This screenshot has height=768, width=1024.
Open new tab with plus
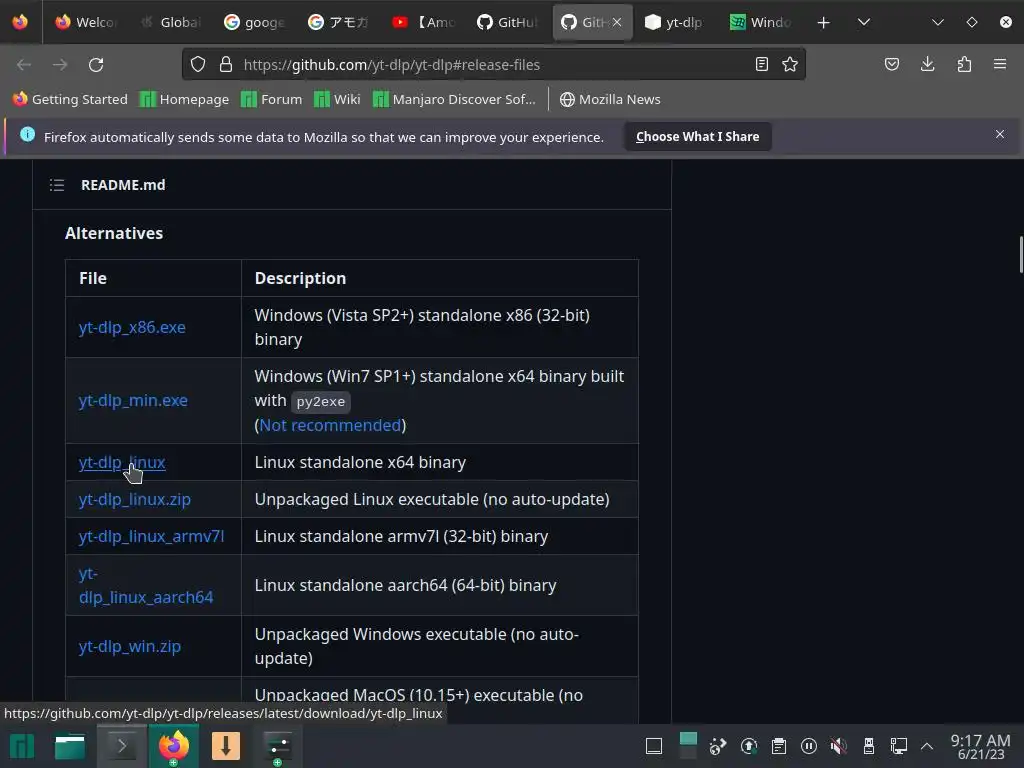824,22
